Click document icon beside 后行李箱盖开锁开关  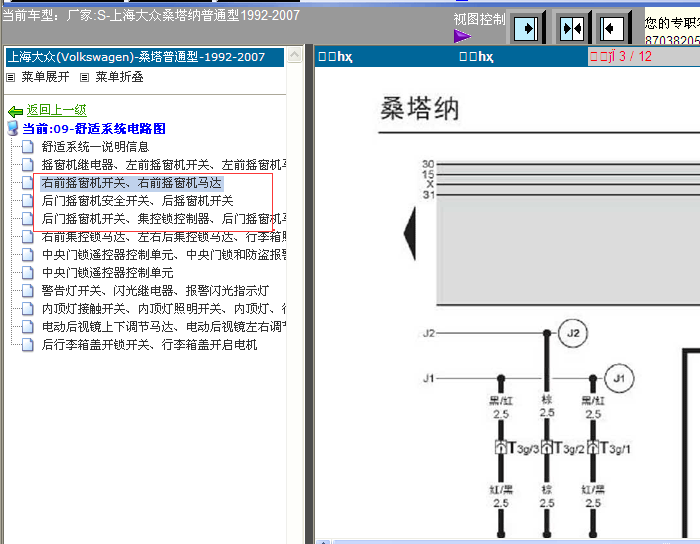click(x=28, y=345)
